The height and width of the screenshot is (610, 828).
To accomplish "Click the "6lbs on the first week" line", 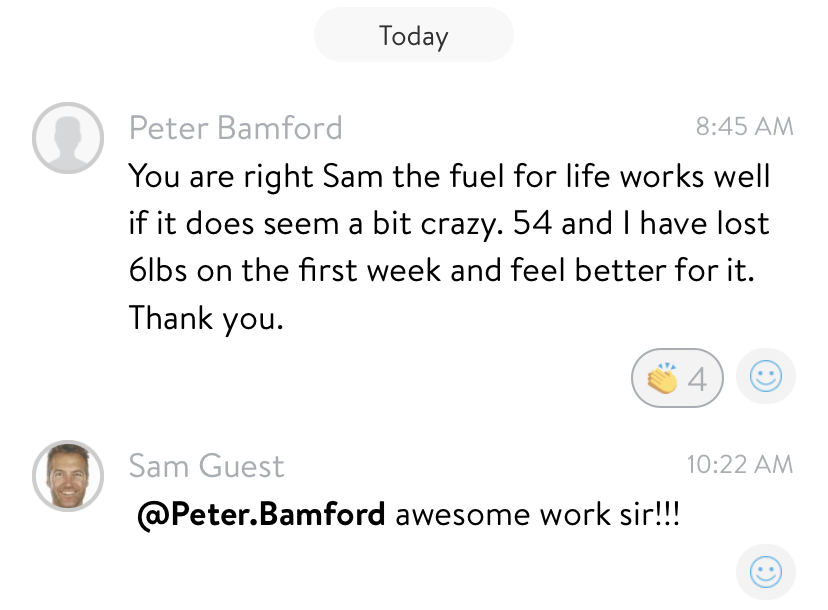I will point(441,270).
